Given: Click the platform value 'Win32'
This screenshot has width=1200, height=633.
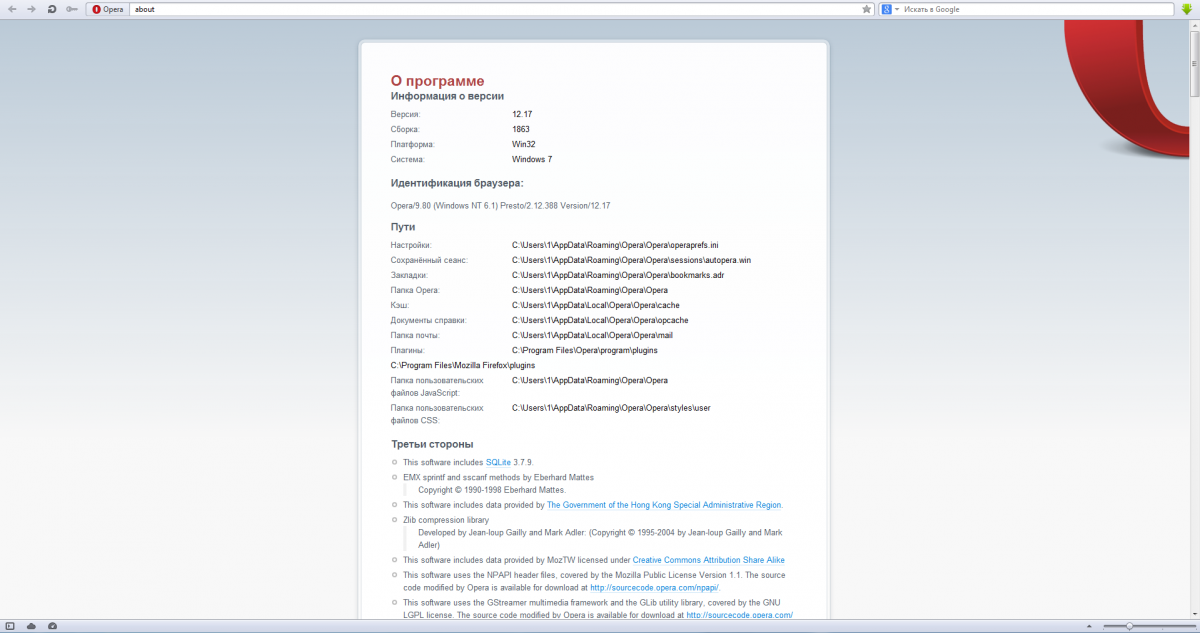Looking at the screenshot, I should click(x=524, y=144).
